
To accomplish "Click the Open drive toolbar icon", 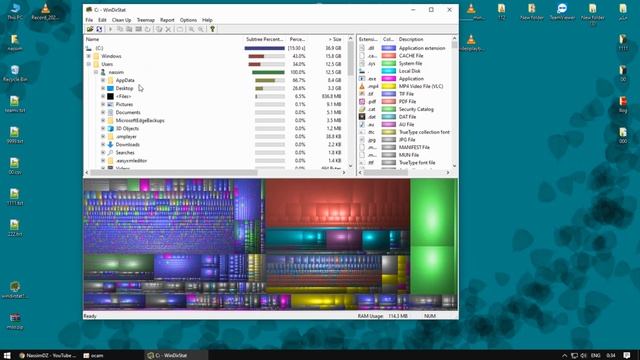I will (x=90, y=29).
